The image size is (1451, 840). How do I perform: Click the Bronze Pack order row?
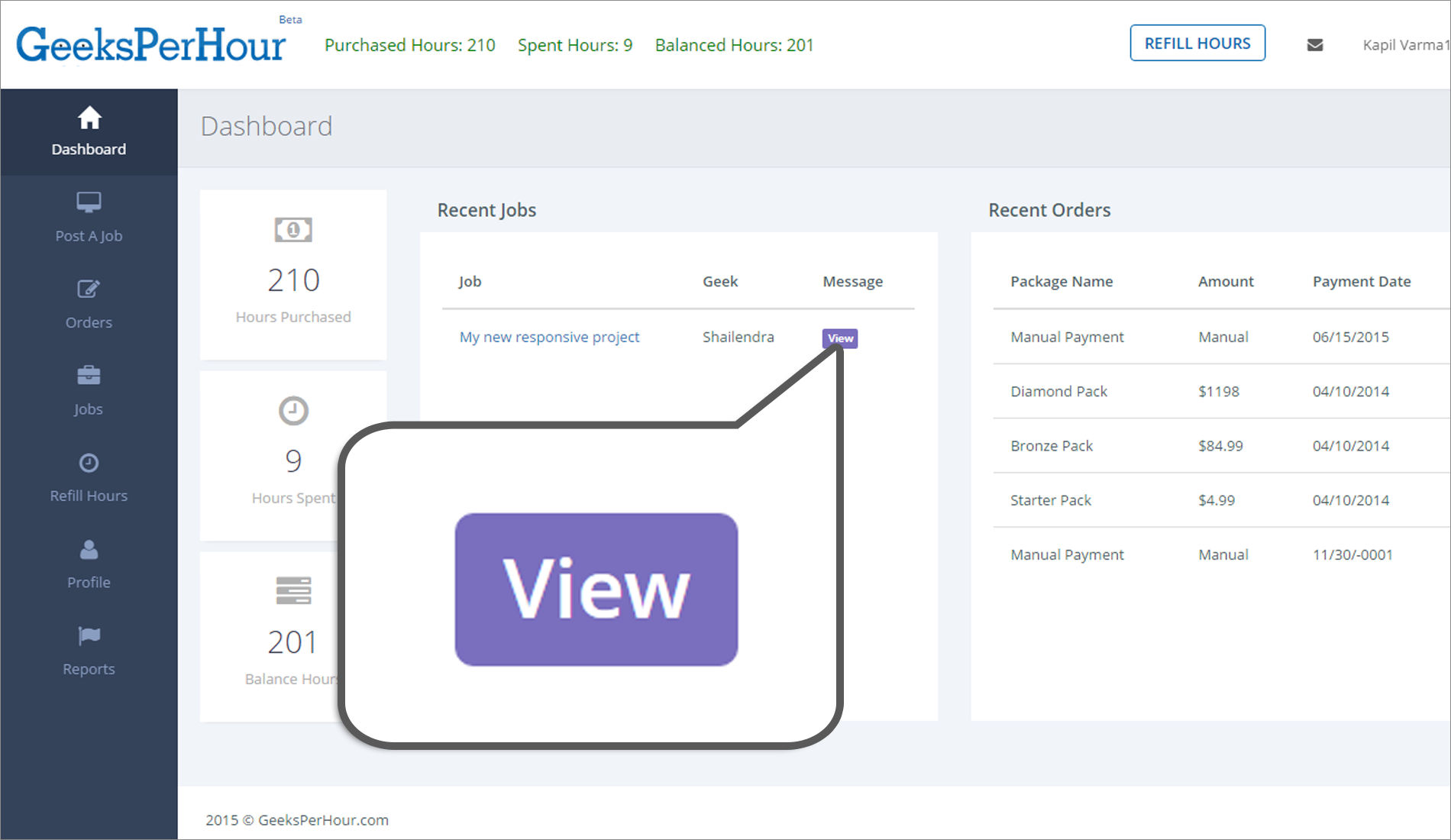click(x=1221, y=446)
